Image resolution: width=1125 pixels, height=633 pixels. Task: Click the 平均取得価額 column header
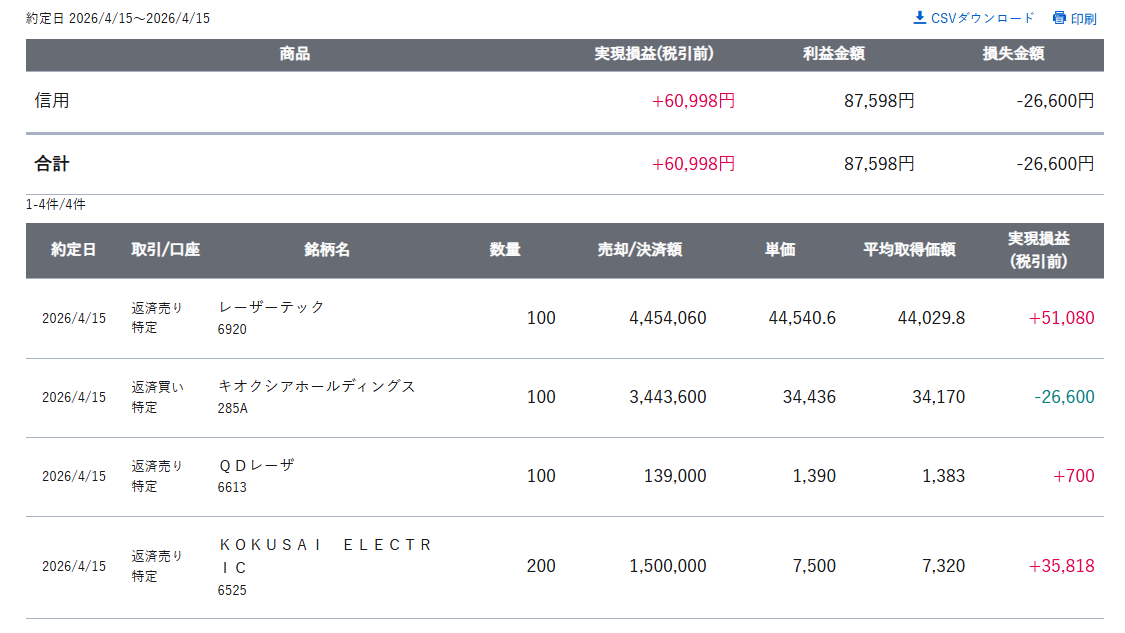pos(909,250)
